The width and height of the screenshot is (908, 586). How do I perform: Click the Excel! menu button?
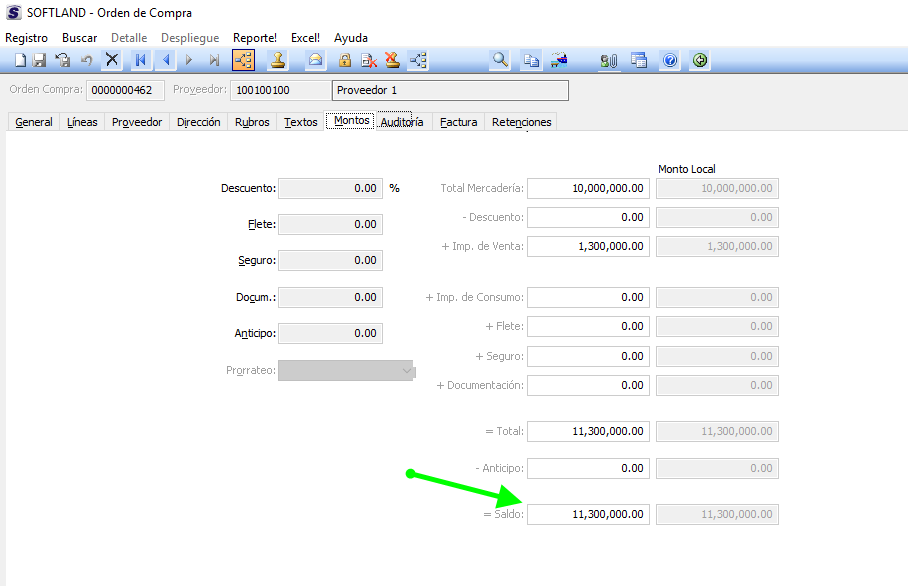point(305,38)
